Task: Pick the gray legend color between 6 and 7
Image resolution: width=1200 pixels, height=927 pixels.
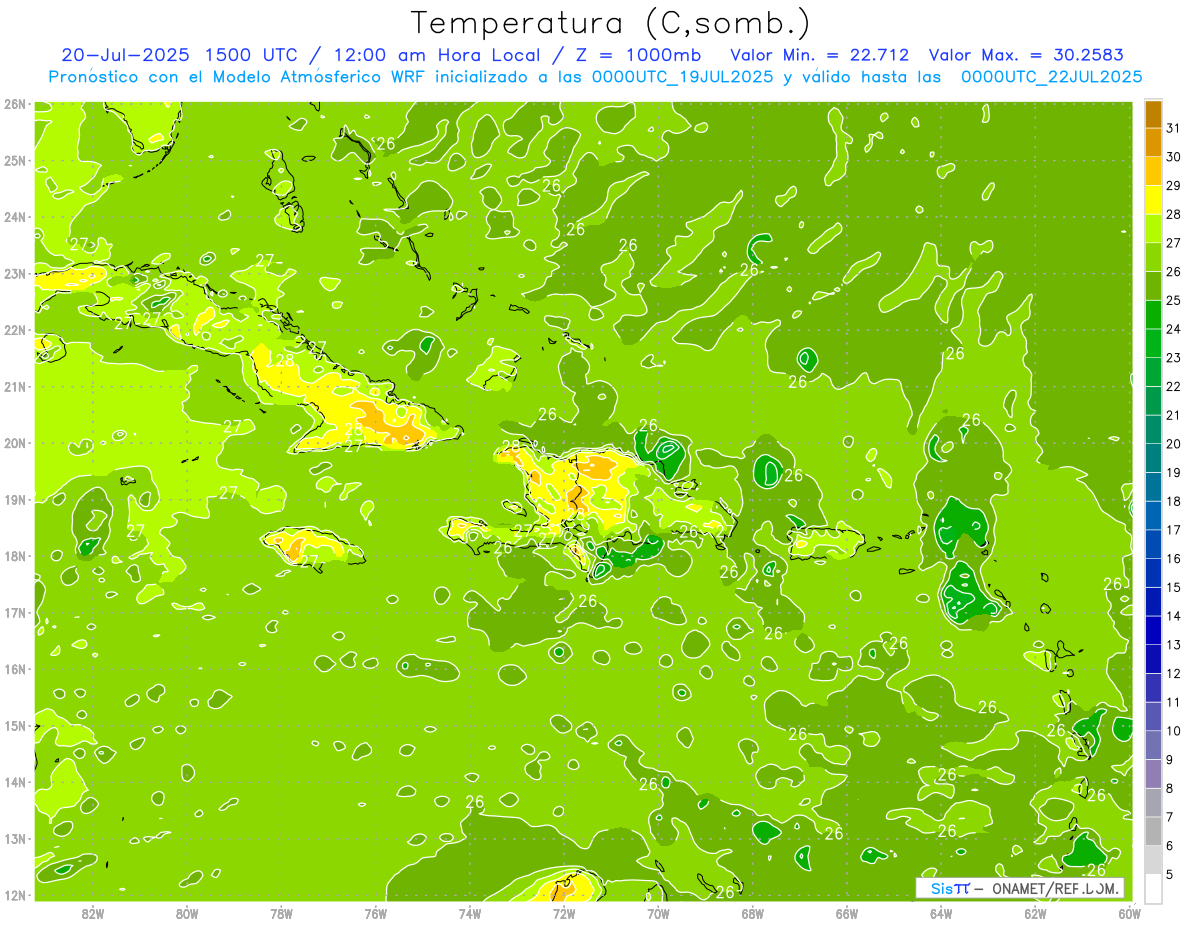Action: [x=1153, y=830]
